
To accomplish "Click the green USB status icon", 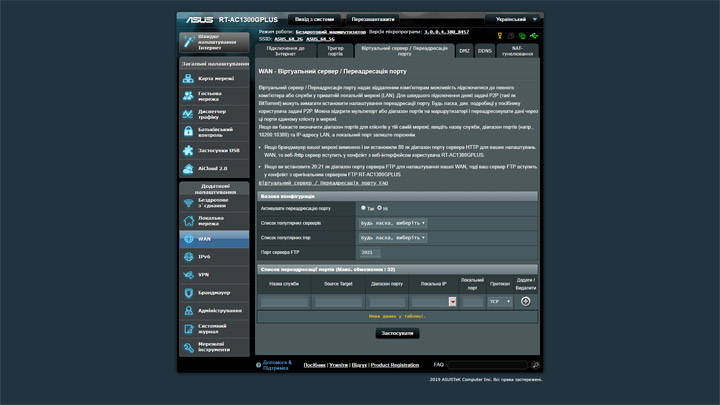I will pos(534,36).
